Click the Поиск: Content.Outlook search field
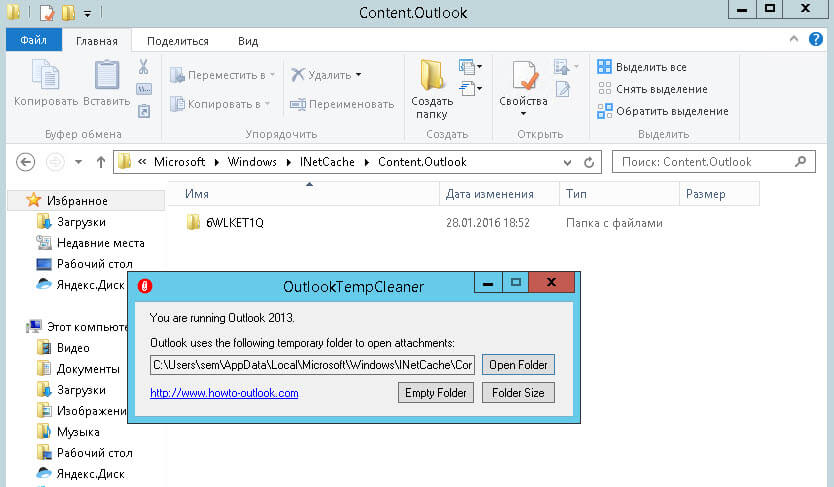This screenshot has height=487, width=834. [713, 162]
